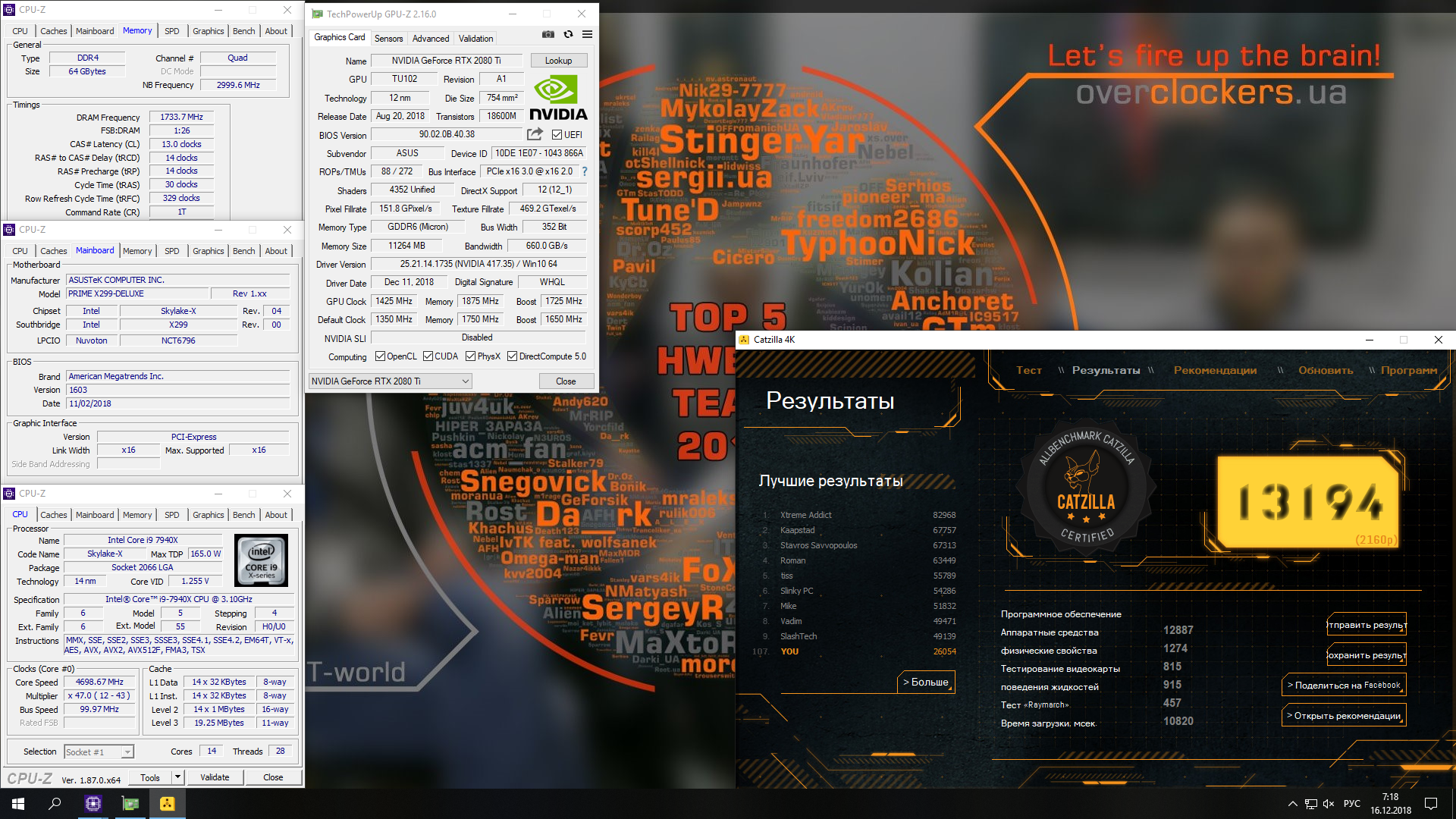Image resolution: width=1456 pixels, height=819 pixels.
Task: Toggle the PhysX checkbox
Action: point(470,356)
